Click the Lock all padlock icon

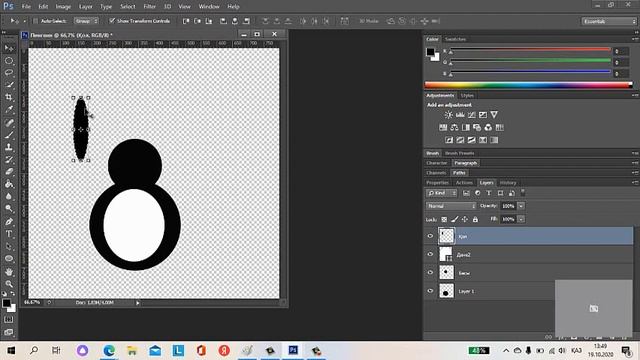(475, 220)
